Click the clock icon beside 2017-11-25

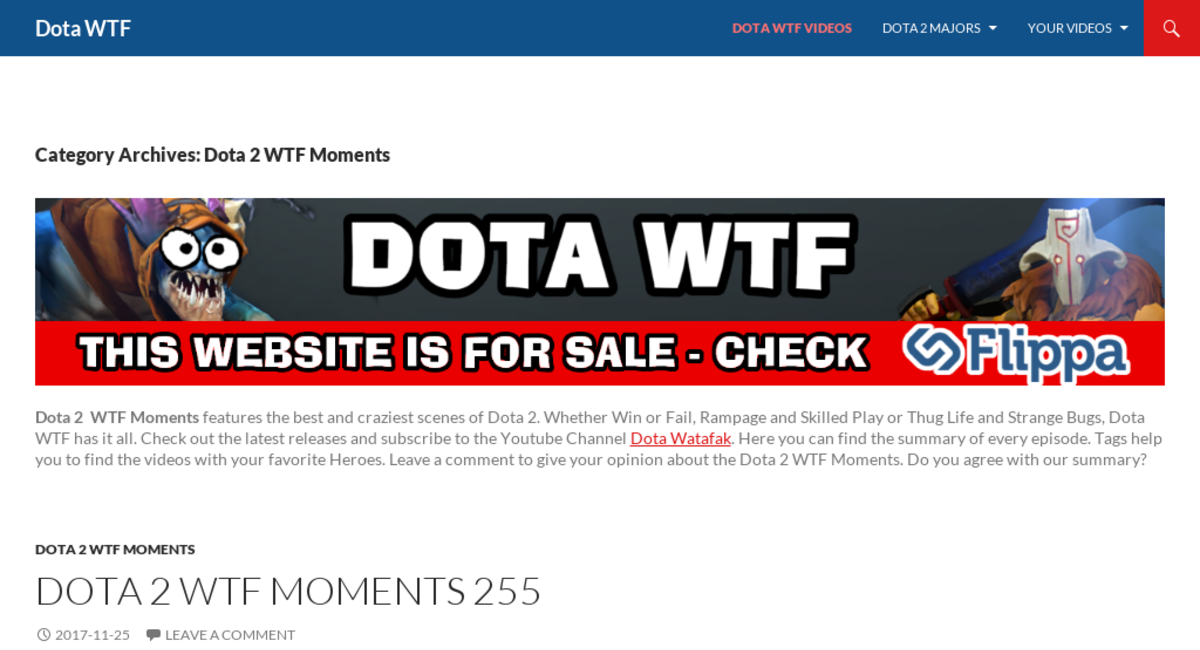pyautogui.click(x=43, y=635)
